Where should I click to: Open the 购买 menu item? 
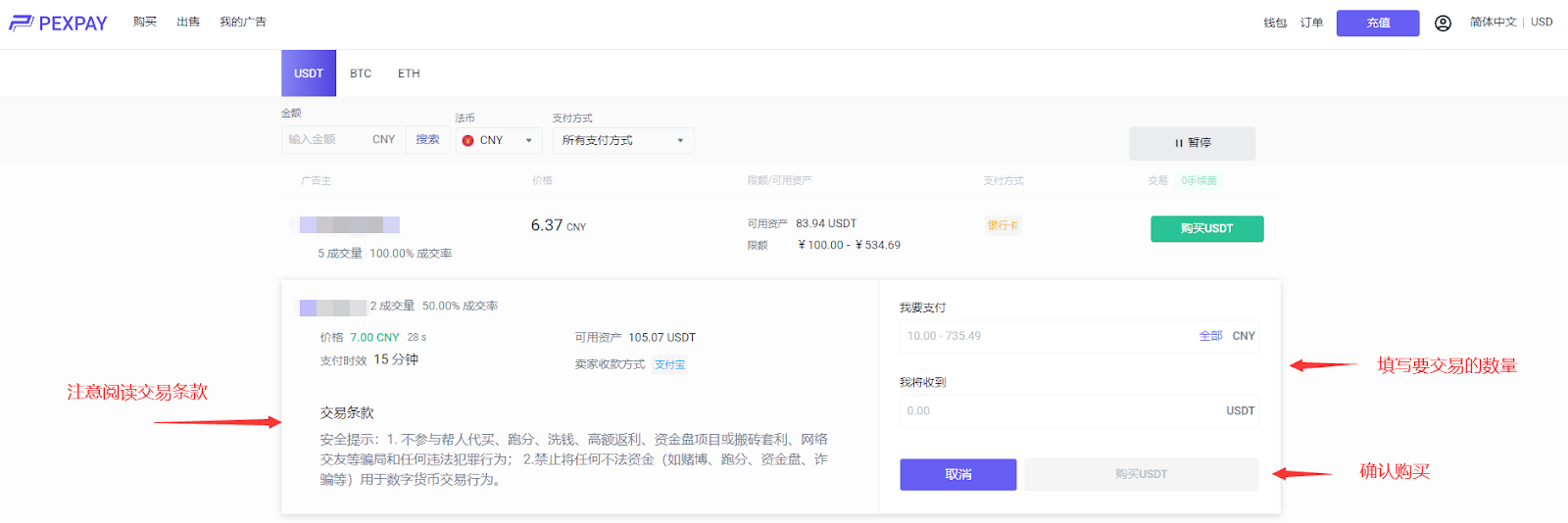tap(145, 22)
